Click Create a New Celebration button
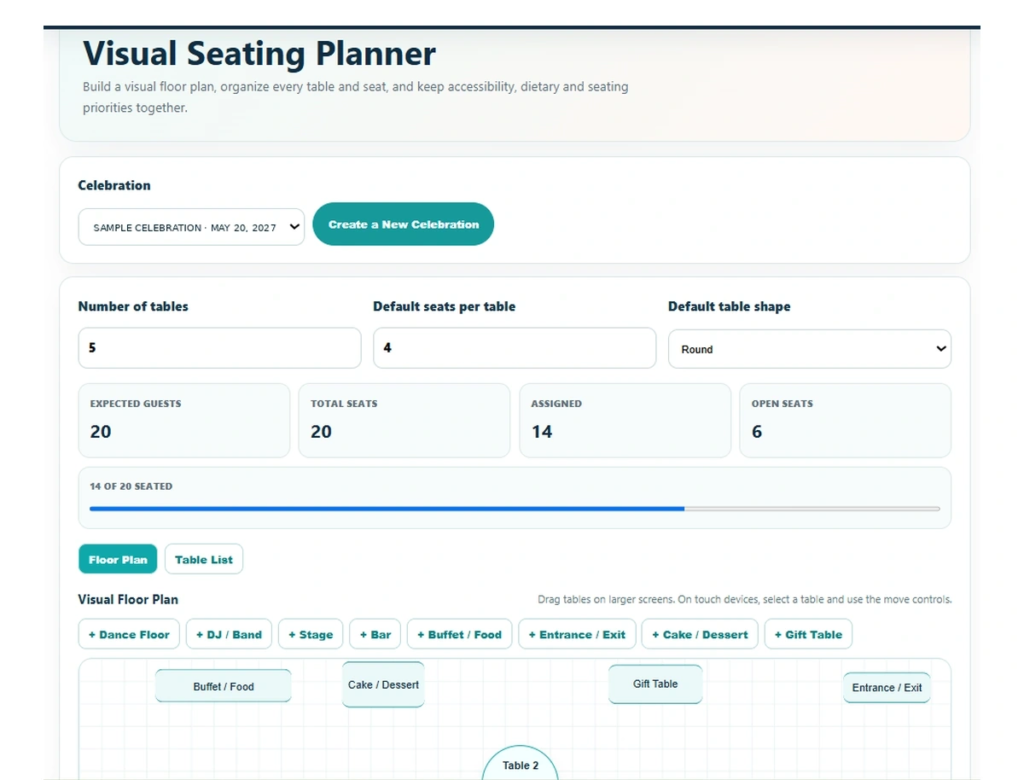1024x780 pixels. (403, 224)
